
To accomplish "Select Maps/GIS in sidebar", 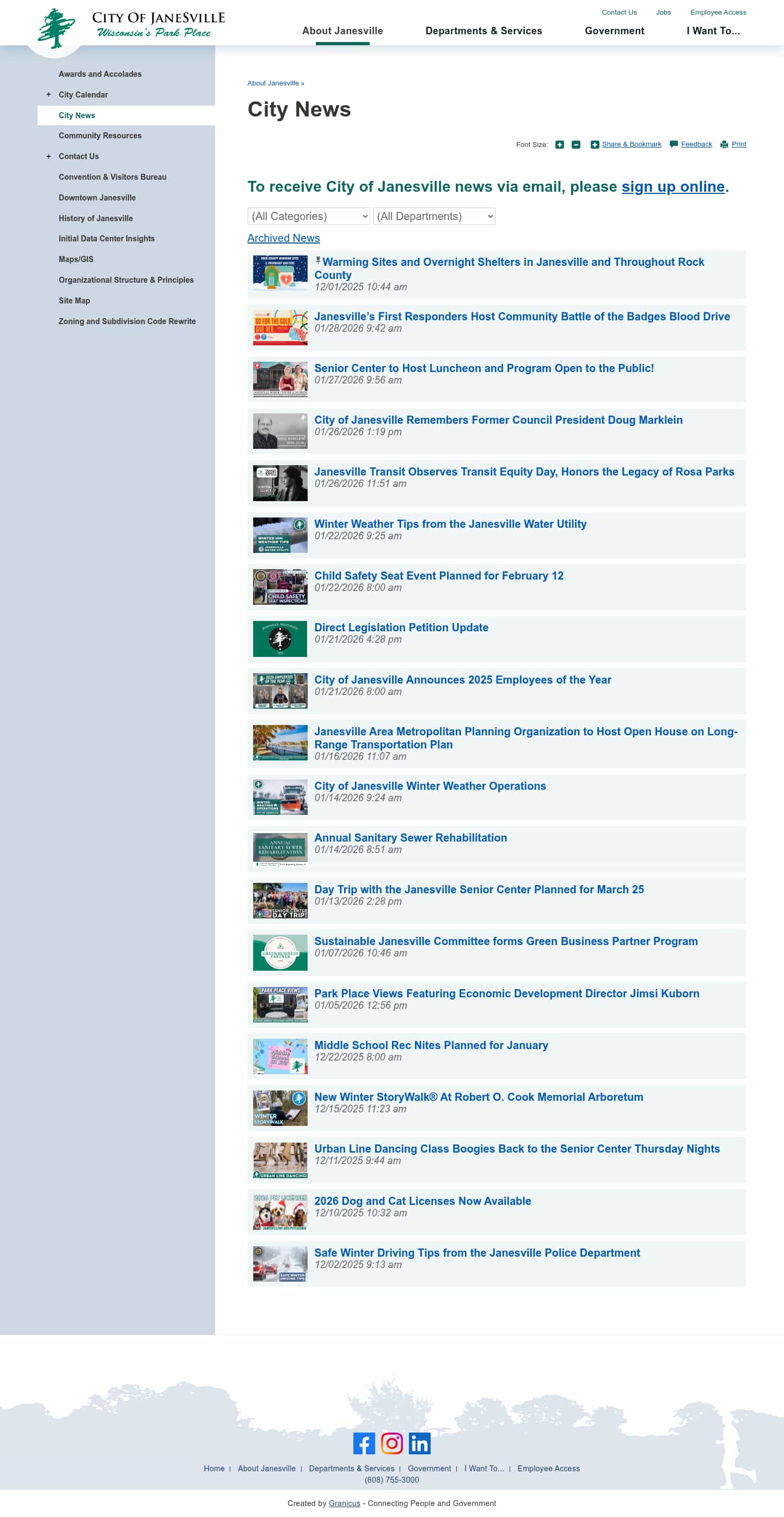I will click(76, 259).
